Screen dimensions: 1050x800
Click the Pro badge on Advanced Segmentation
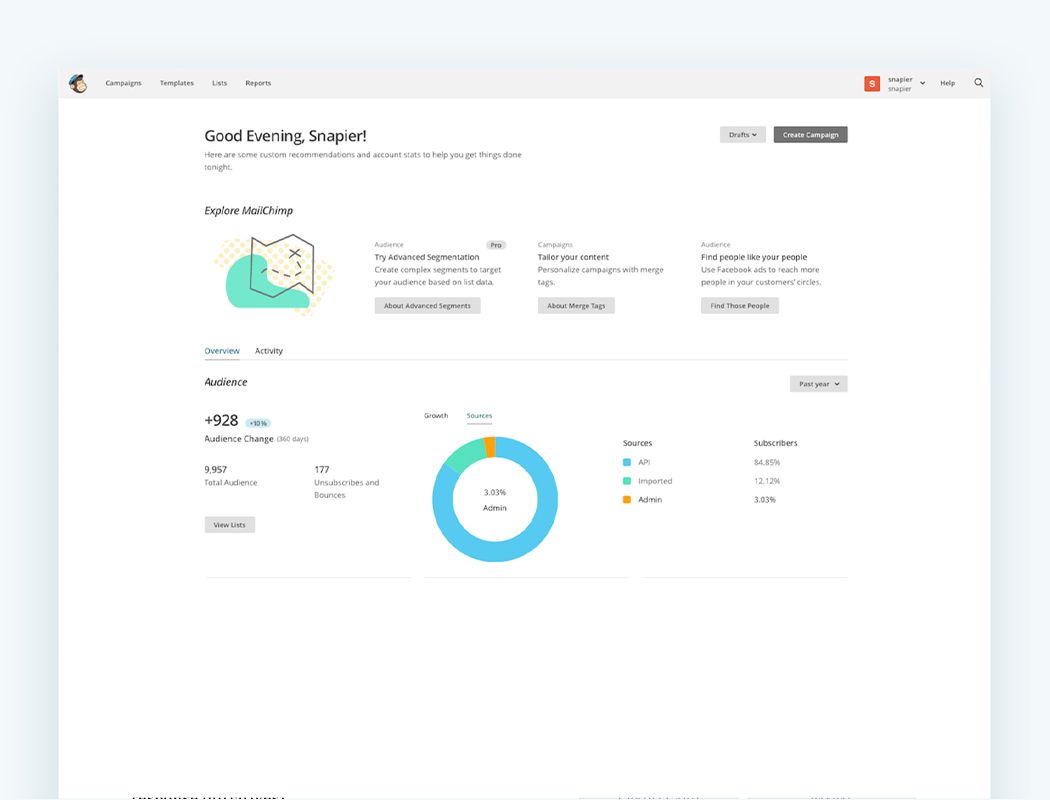[496, 245]
